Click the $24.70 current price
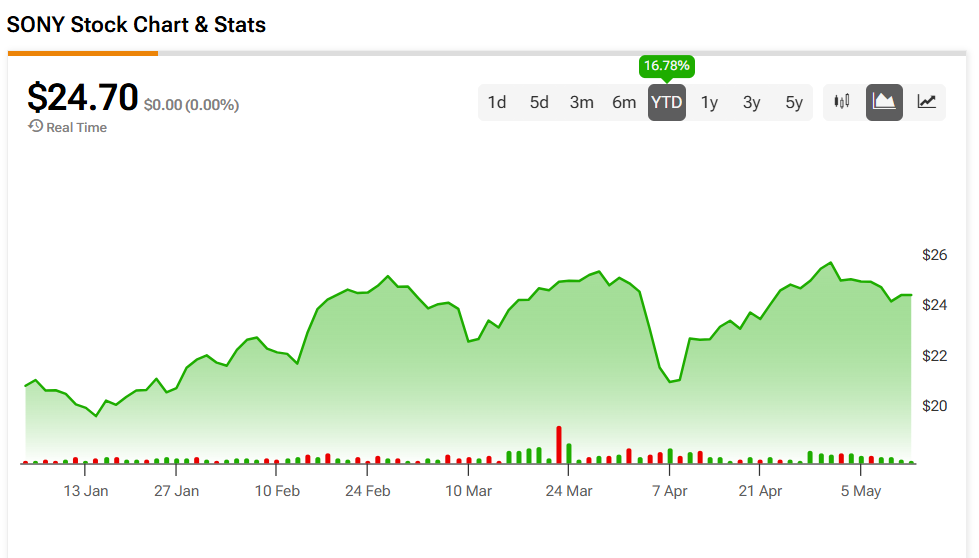This screenshot has width=979, height=558. pos(82,97)
